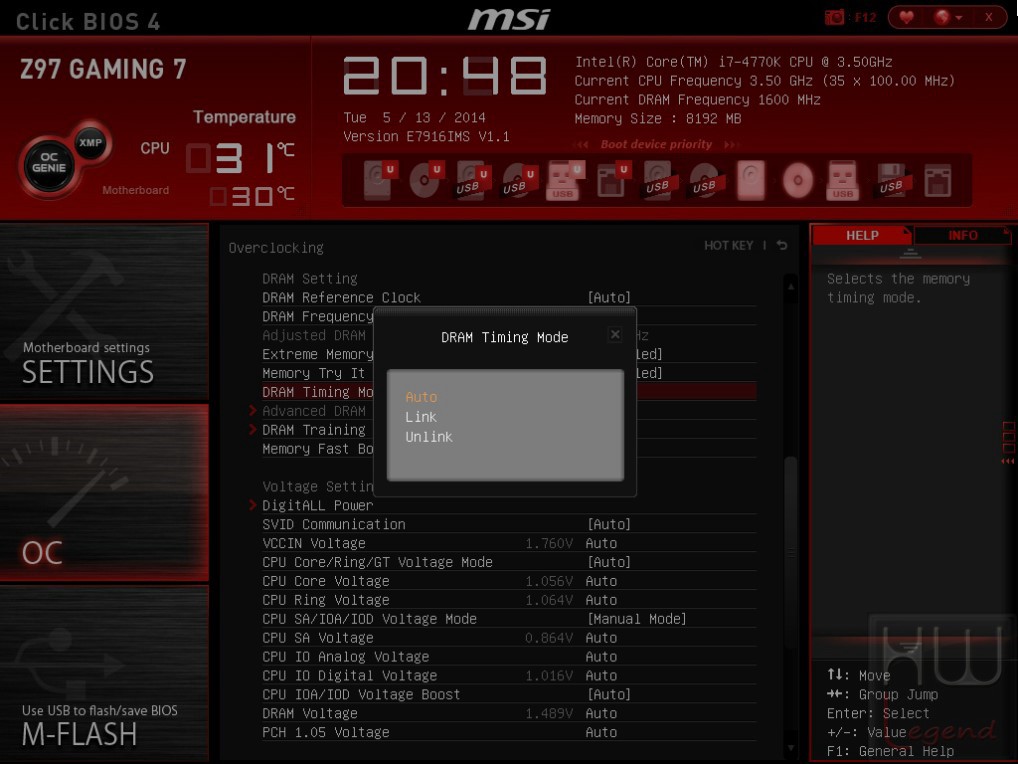Open the OC overclocking section

point(104,493)
